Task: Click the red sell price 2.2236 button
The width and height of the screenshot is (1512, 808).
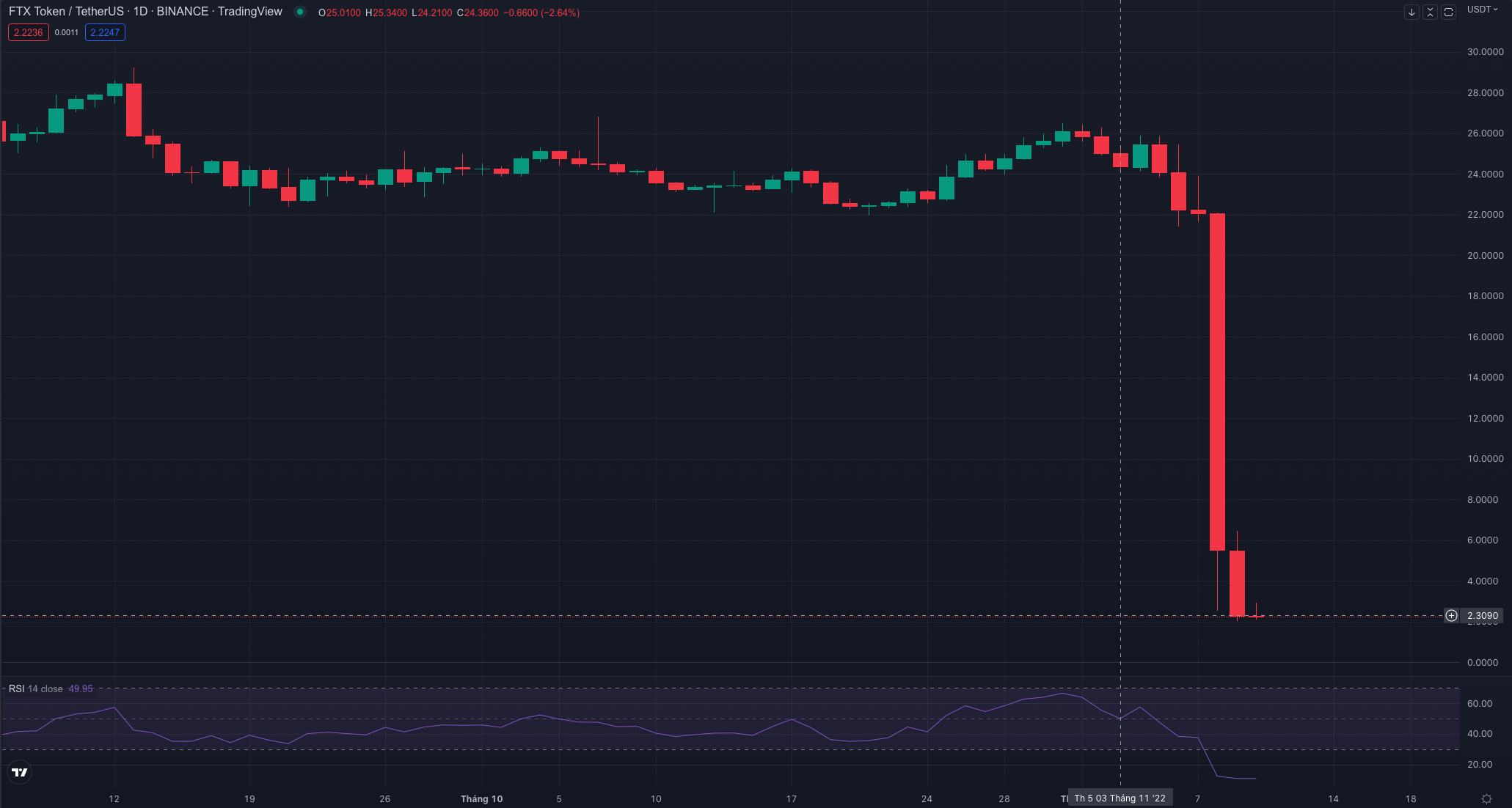Action: point(29,32)
